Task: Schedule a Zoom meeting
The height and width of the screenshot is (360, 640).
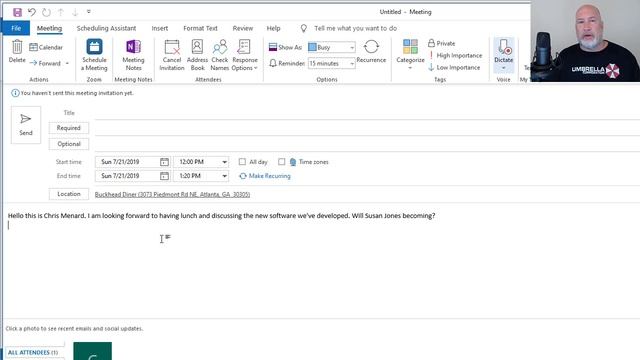Action: point(94,55)
